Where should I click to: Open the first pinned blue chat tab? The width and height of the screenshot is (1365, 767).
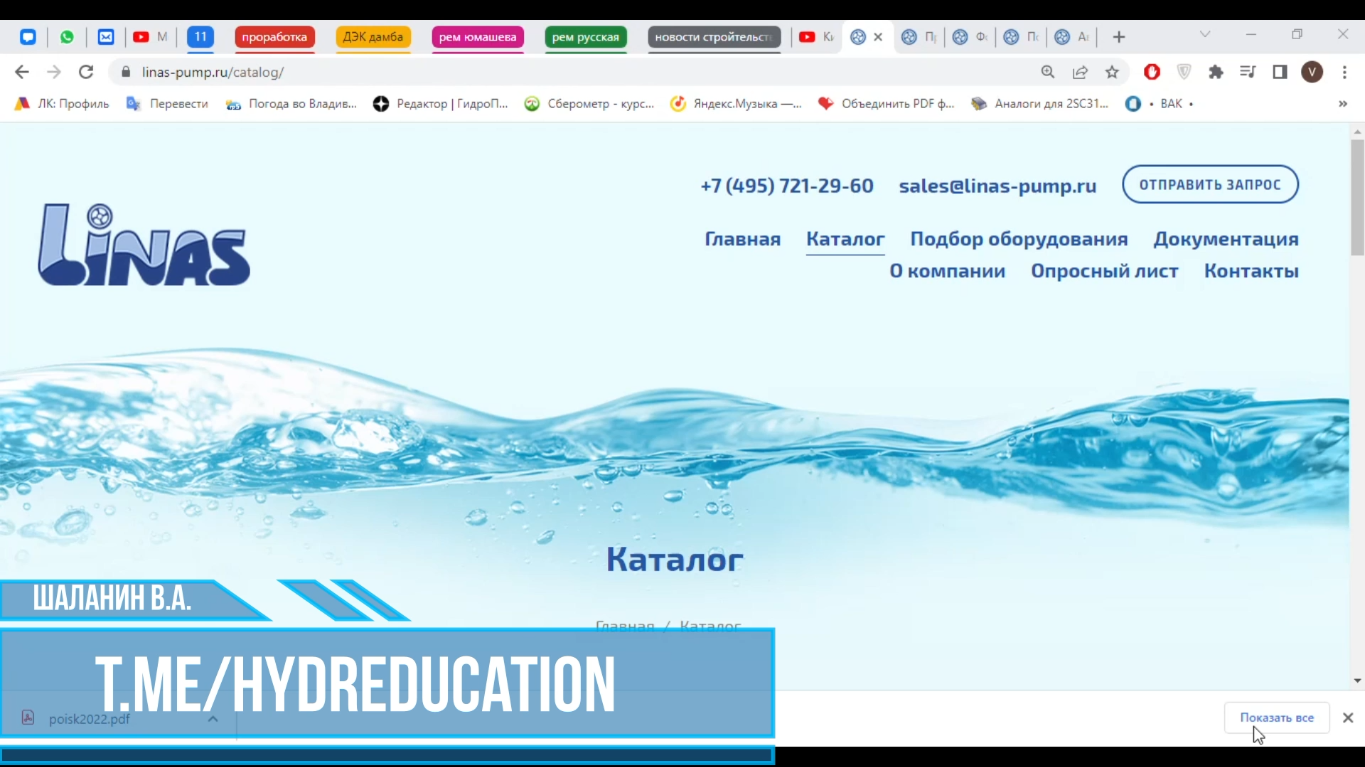point(28,37)
